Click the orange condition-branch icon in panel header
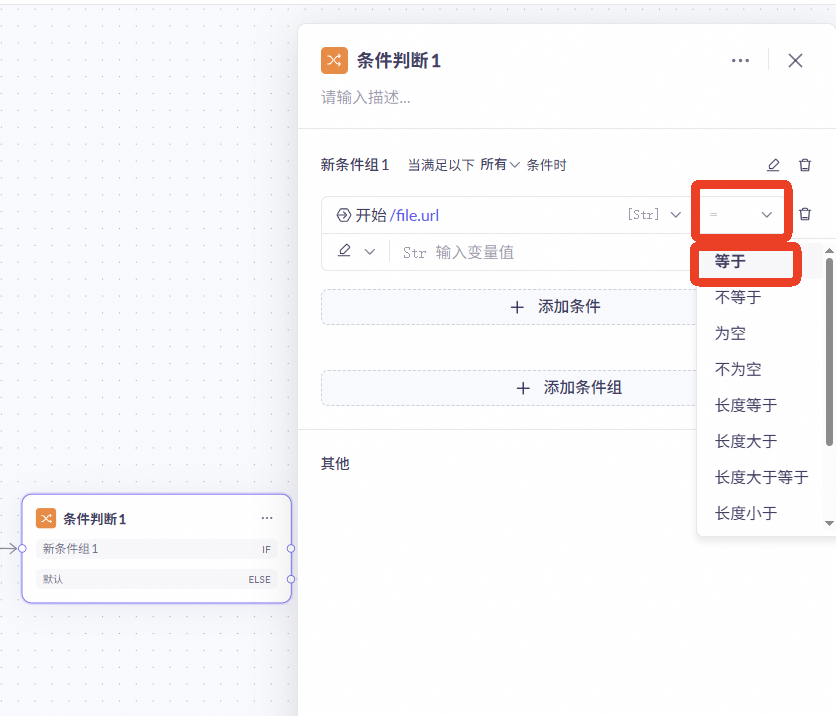The height and width of the screenshot is (716, 836). (x=334, y=60)
